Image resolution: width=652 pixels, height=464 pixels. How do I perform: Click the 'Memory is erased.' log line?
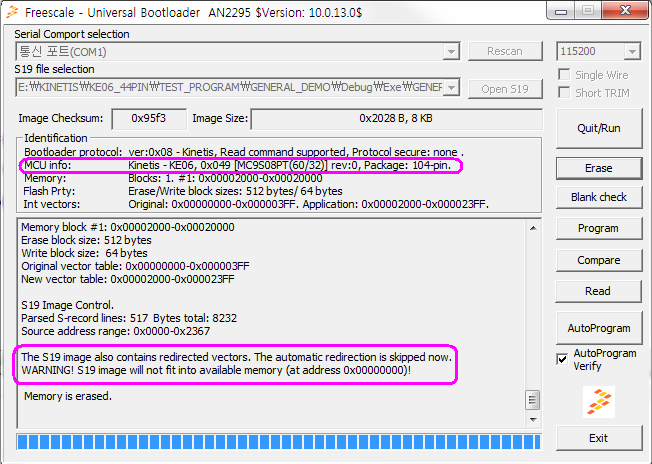68,396
